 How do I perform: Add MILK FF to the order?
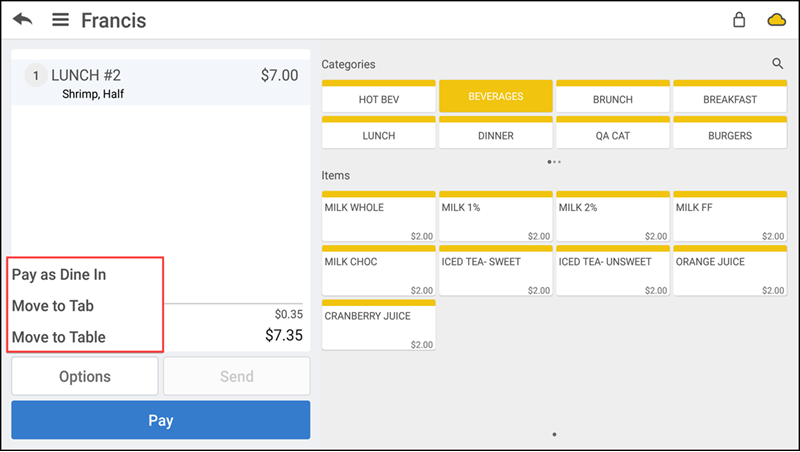pyautogui.click(x=730, y=216)
